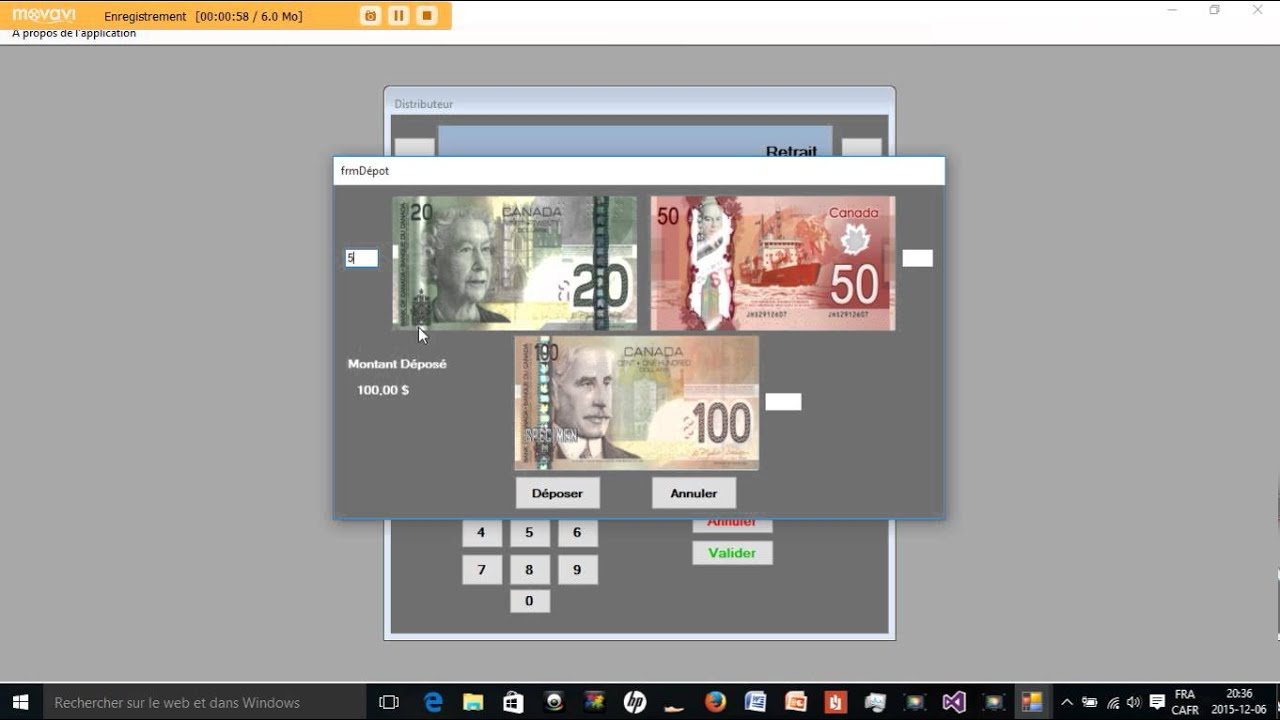Viewport: 1280px width, 720px height.
Task: Click the 'Rechercher sur le web' search box
Action: (205, 702)
